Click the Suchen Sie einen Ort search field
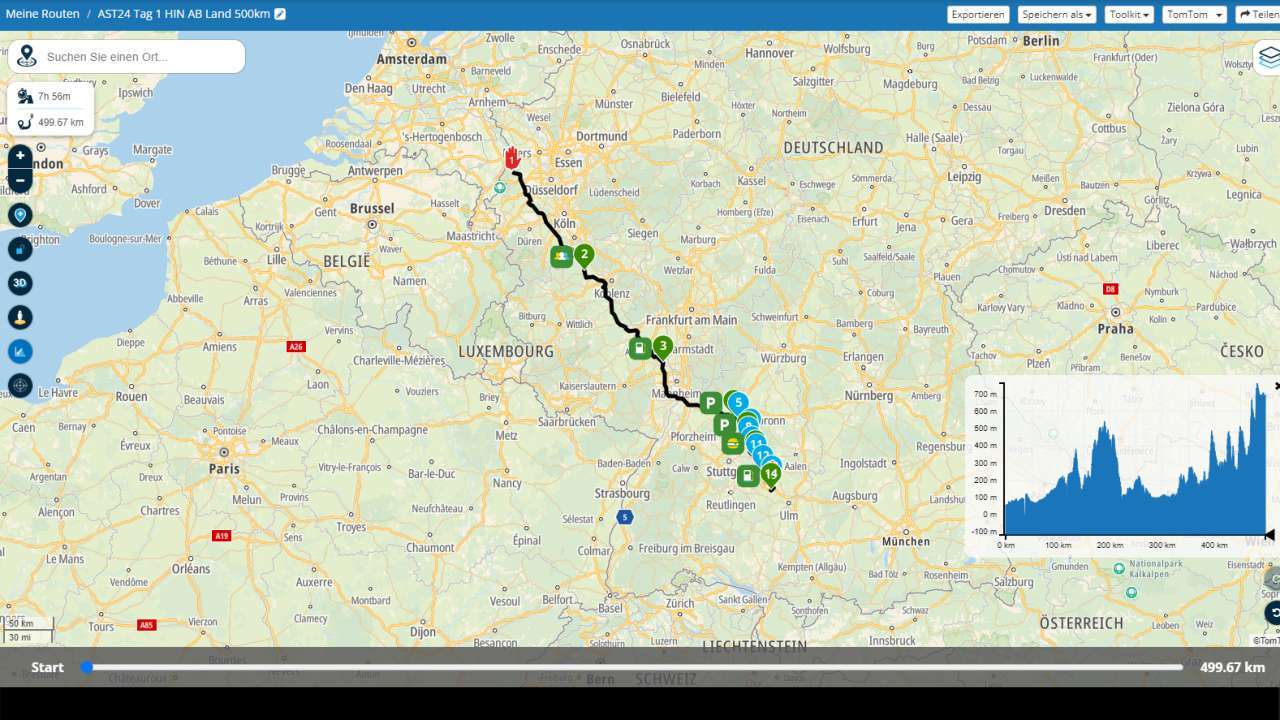 [x=140, y=57]
